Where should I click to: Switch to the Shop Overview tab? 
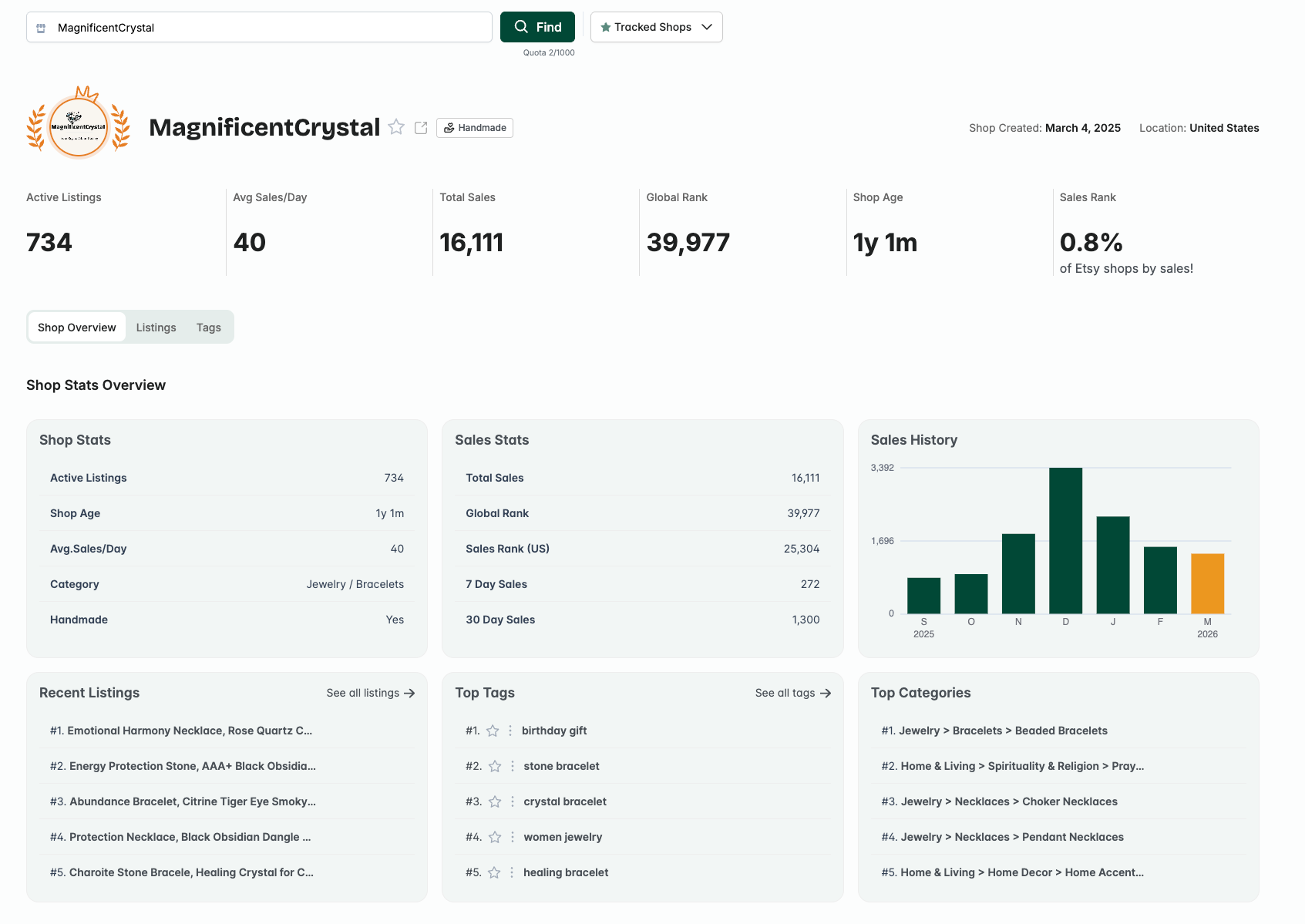[77, 328]
